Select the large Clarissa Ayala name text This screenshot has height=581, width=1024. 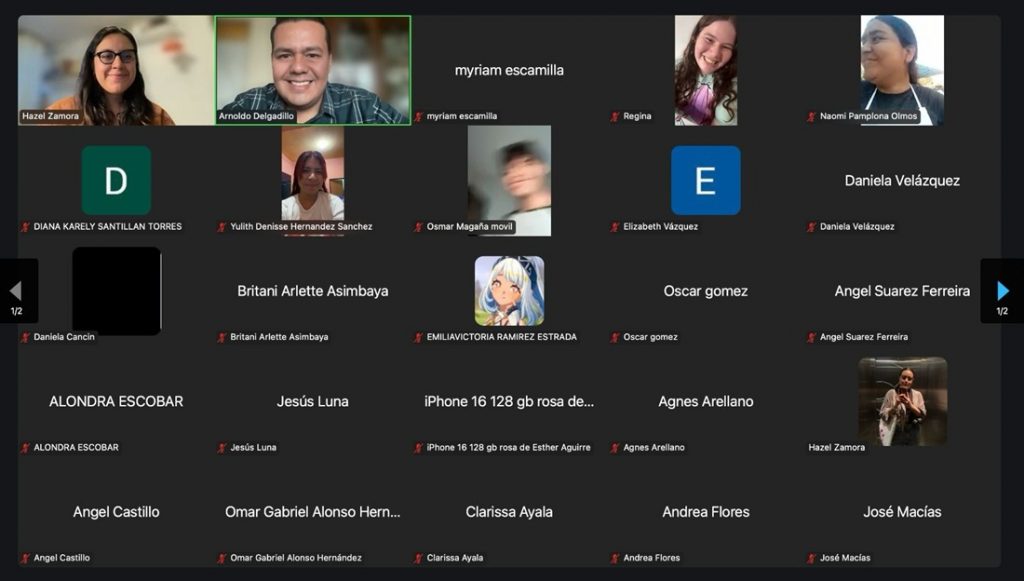[x=509, y=512]
